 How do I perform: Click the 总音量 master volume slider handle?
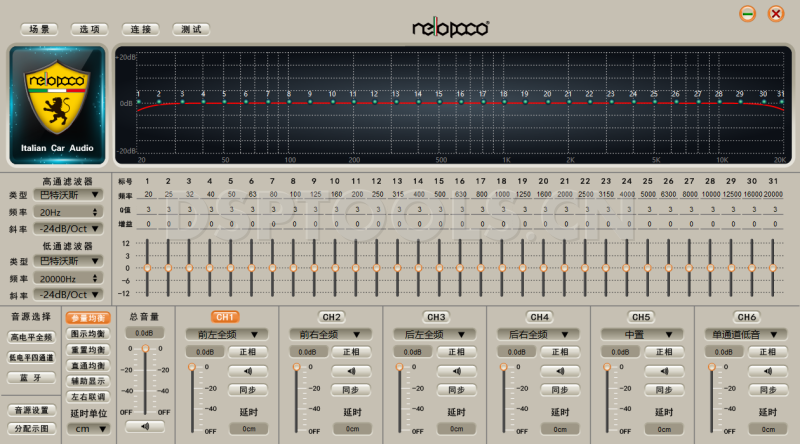[x=145, y=349]
